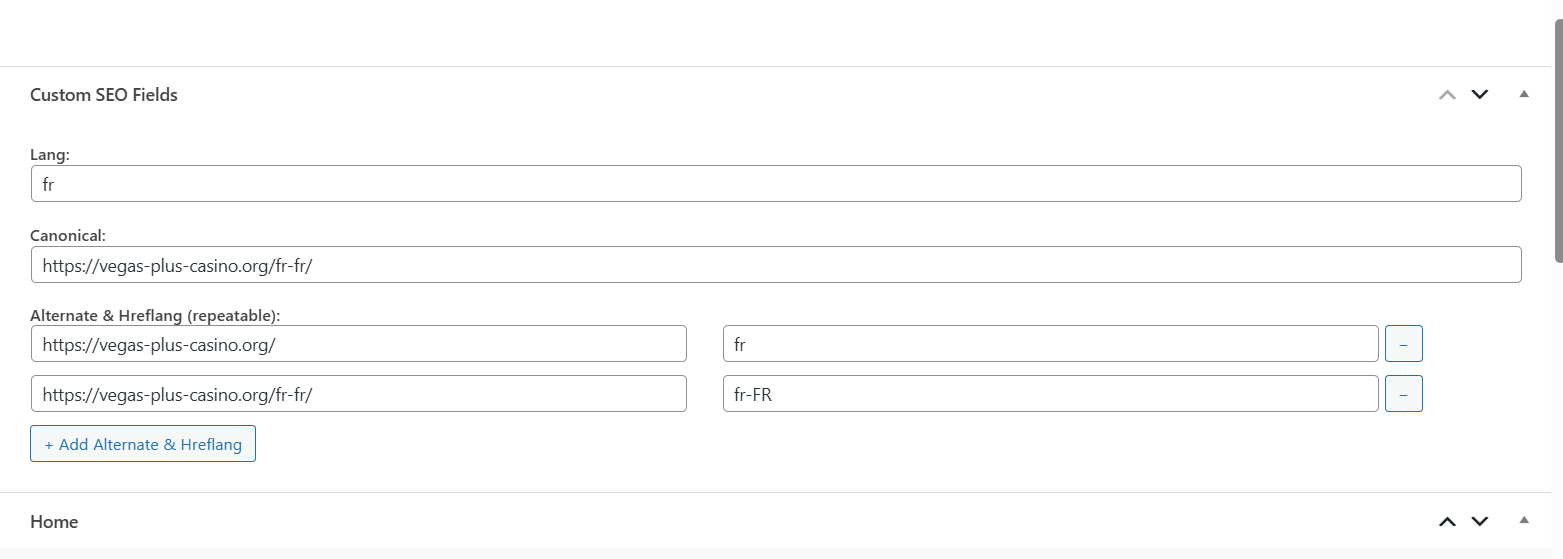1563x559 pixels.
Task: Toggle Home panel using its triangle
Action: tap(1524, 520)
